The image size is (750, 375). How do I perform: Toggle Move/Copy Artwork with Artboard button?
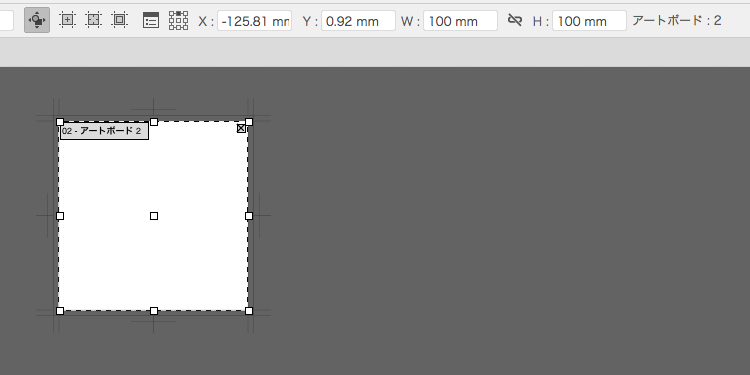coord(37,20)
